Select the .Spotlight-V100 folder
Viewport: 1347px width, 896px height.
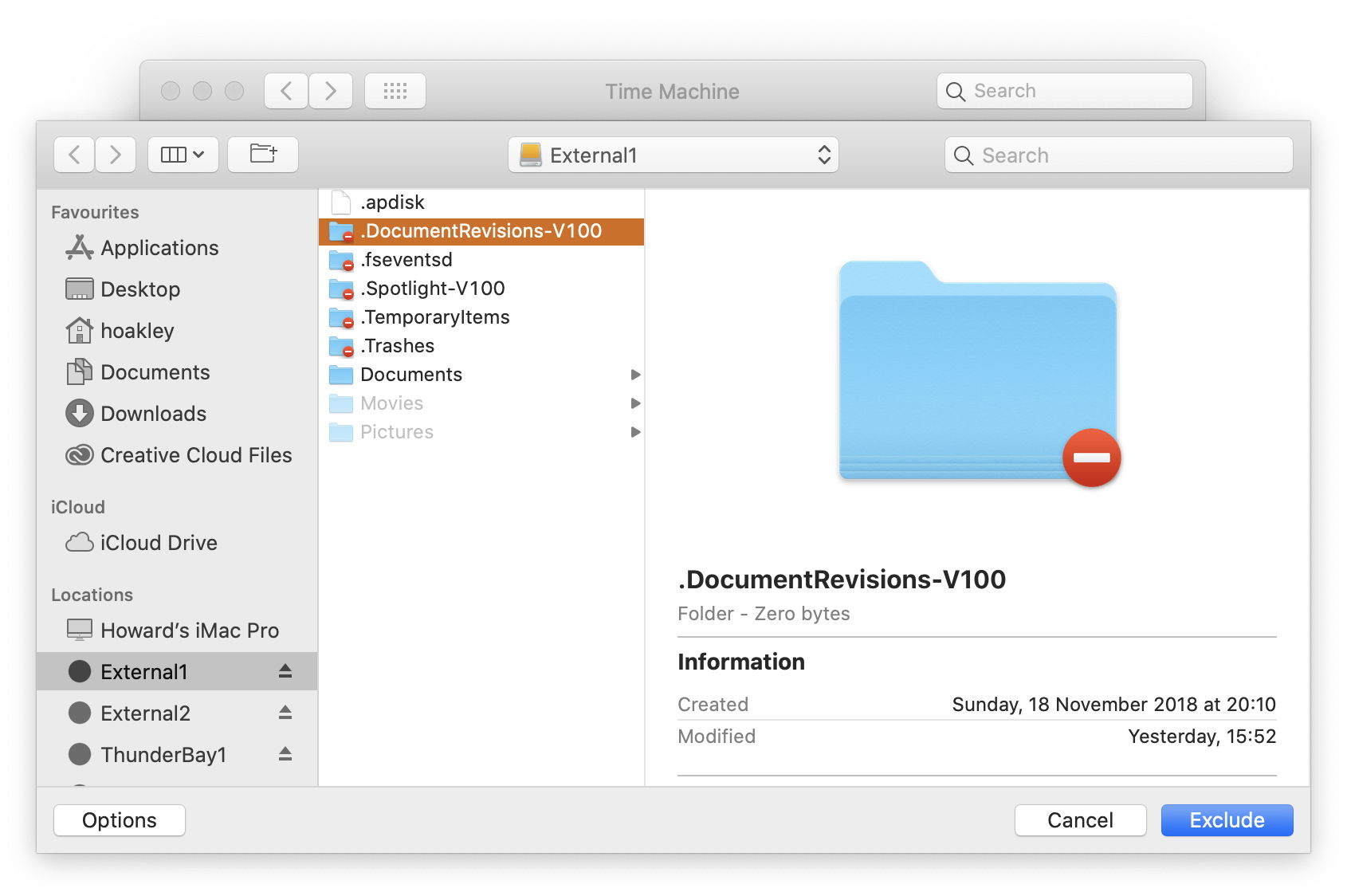pos(432,289)
